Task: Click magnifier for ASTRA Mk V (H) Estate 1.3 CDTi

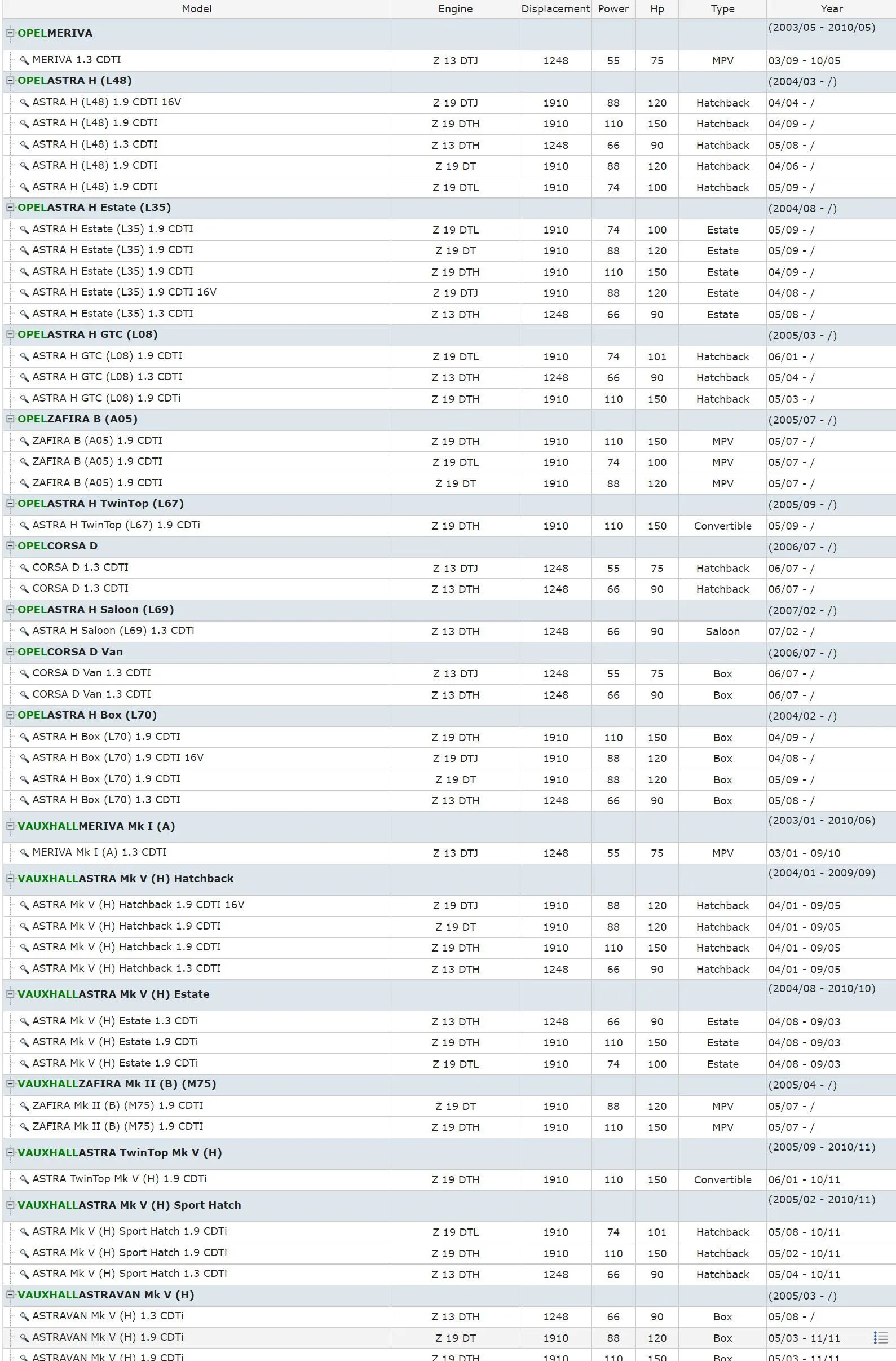Action: pos(24,1021)
